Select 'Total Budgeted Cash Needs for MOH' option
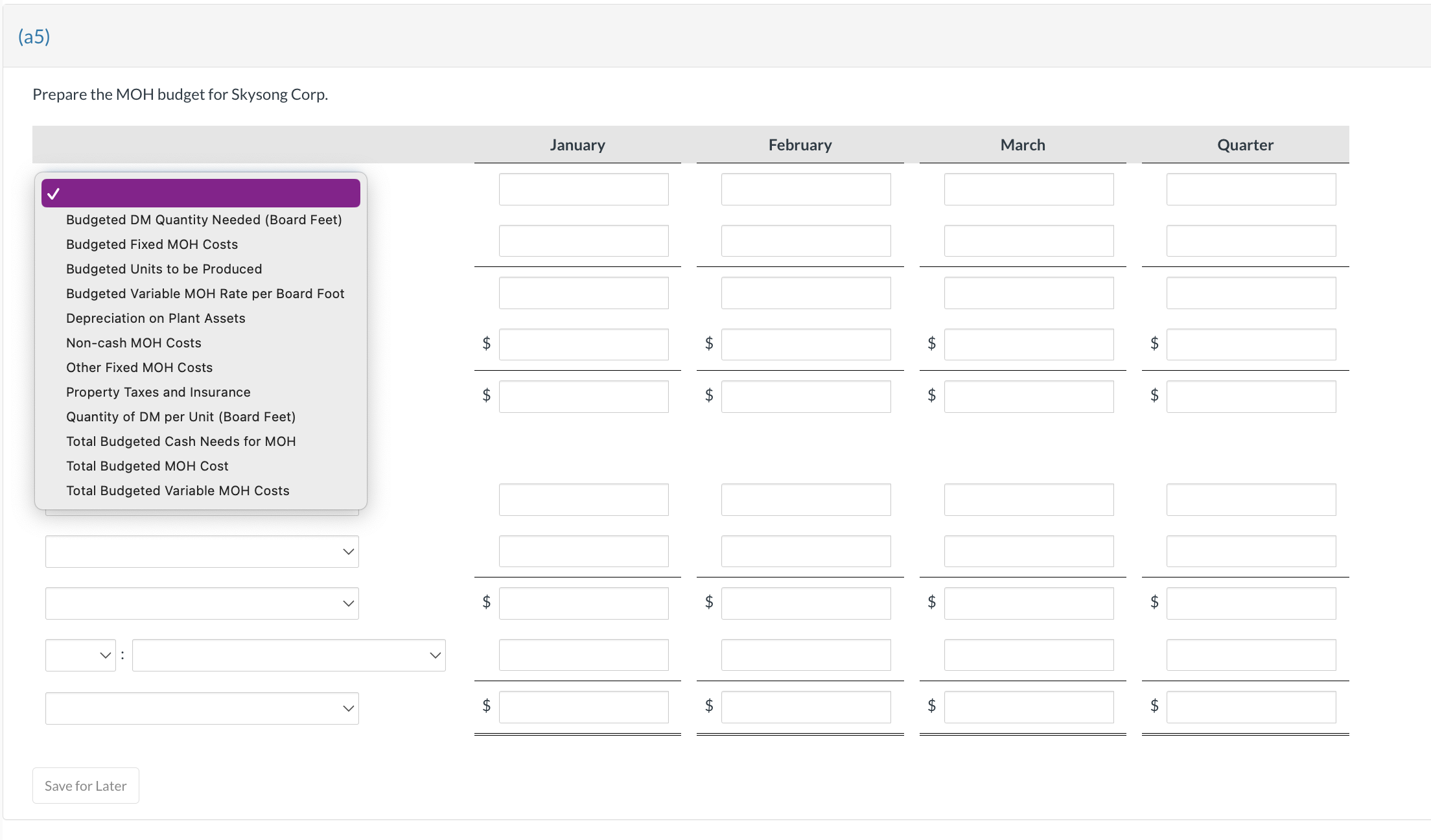Screen dimensions: 1431x840 click(180, 441)
